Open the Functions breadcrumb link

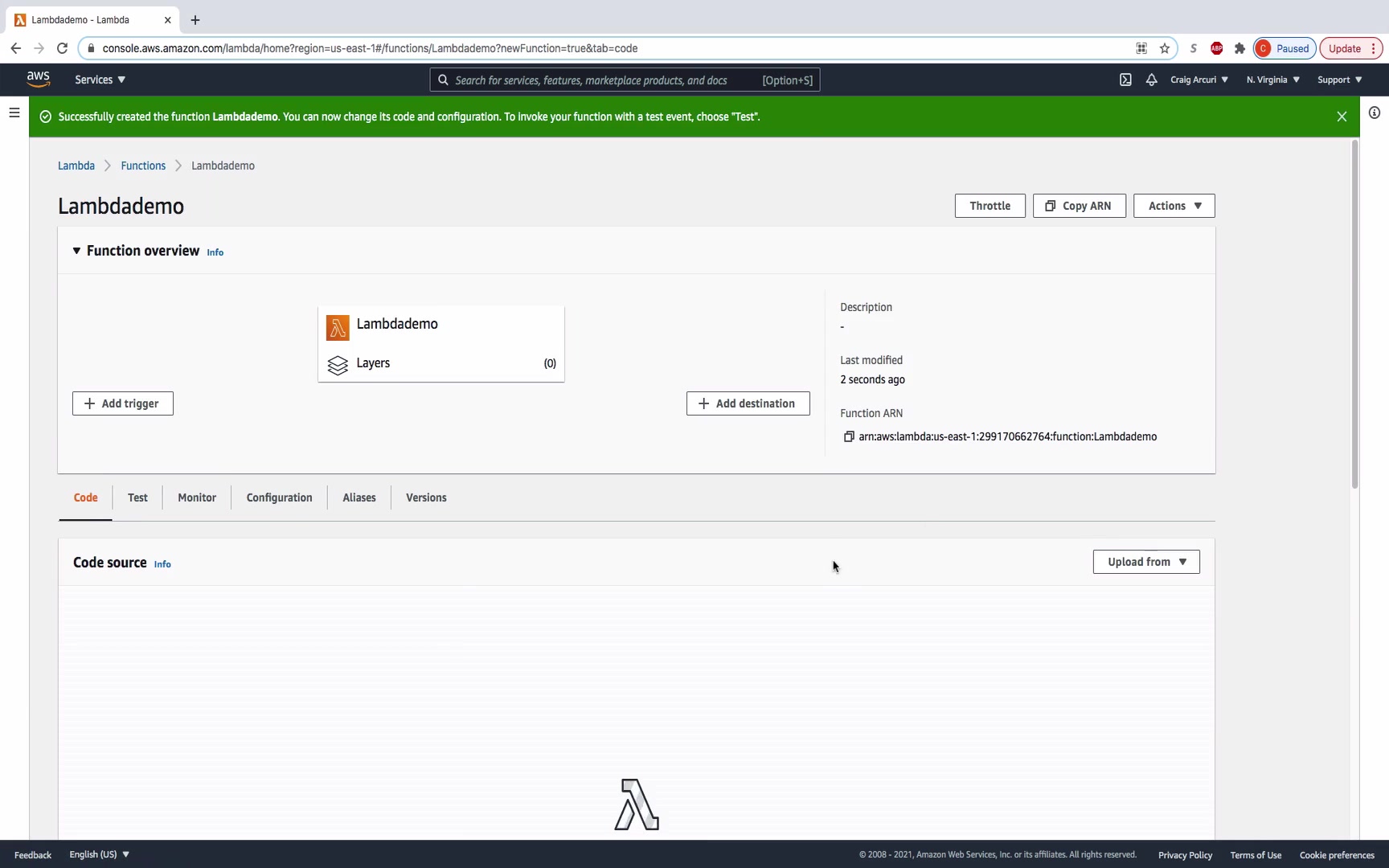(x=143, y=166)
